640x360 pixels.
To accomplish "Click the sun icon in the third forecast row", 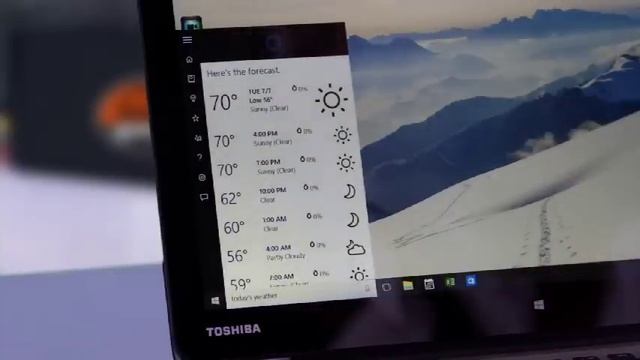I will click(345, 163).
